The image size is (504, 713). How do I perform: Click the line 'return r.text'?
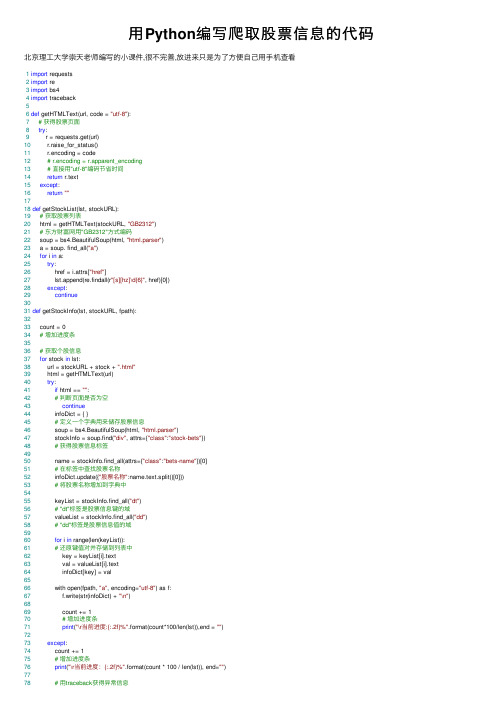coord(63,177)
